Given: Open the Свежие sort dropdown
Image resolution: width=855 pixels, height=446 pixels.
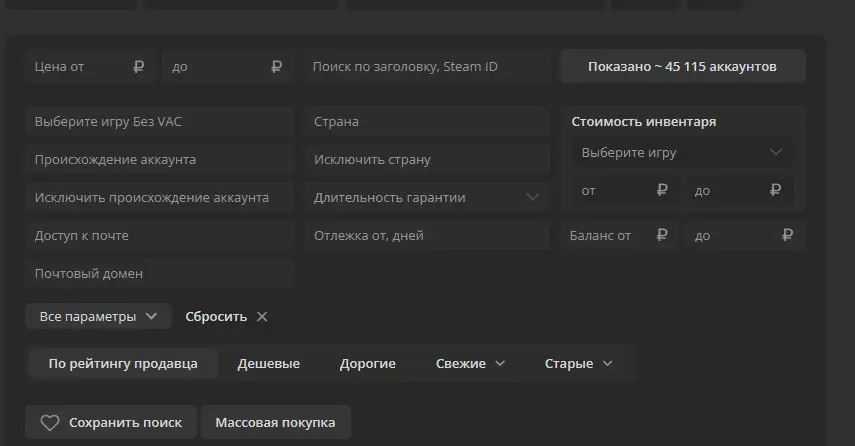Looking at the screenshot, I should 471,364.
